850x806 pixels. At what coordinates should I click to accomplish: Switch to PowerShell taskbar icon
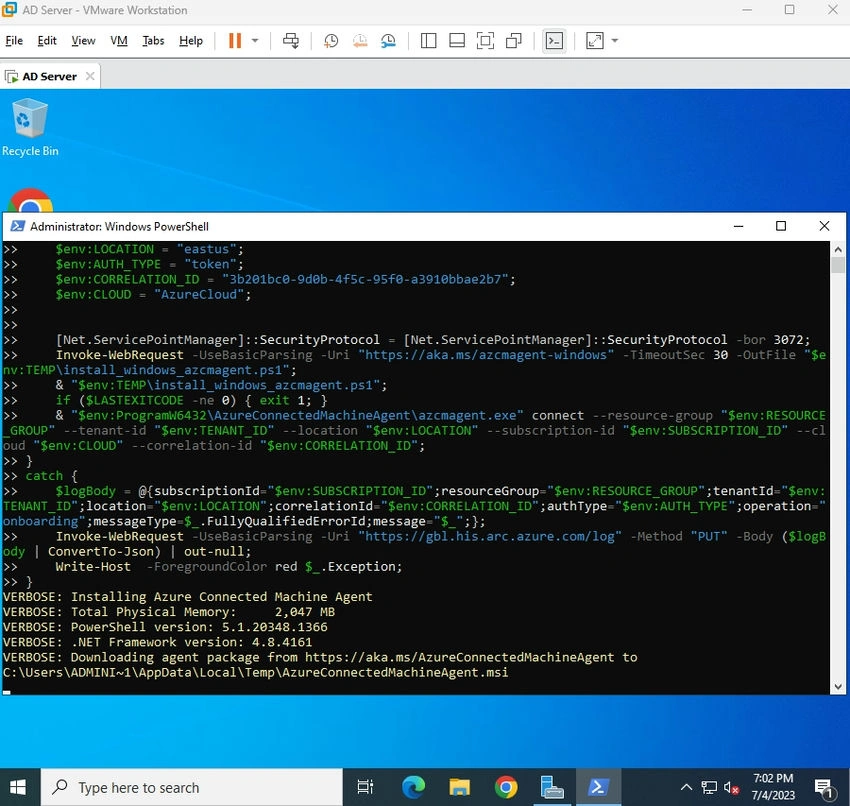[x=598, y=787]
